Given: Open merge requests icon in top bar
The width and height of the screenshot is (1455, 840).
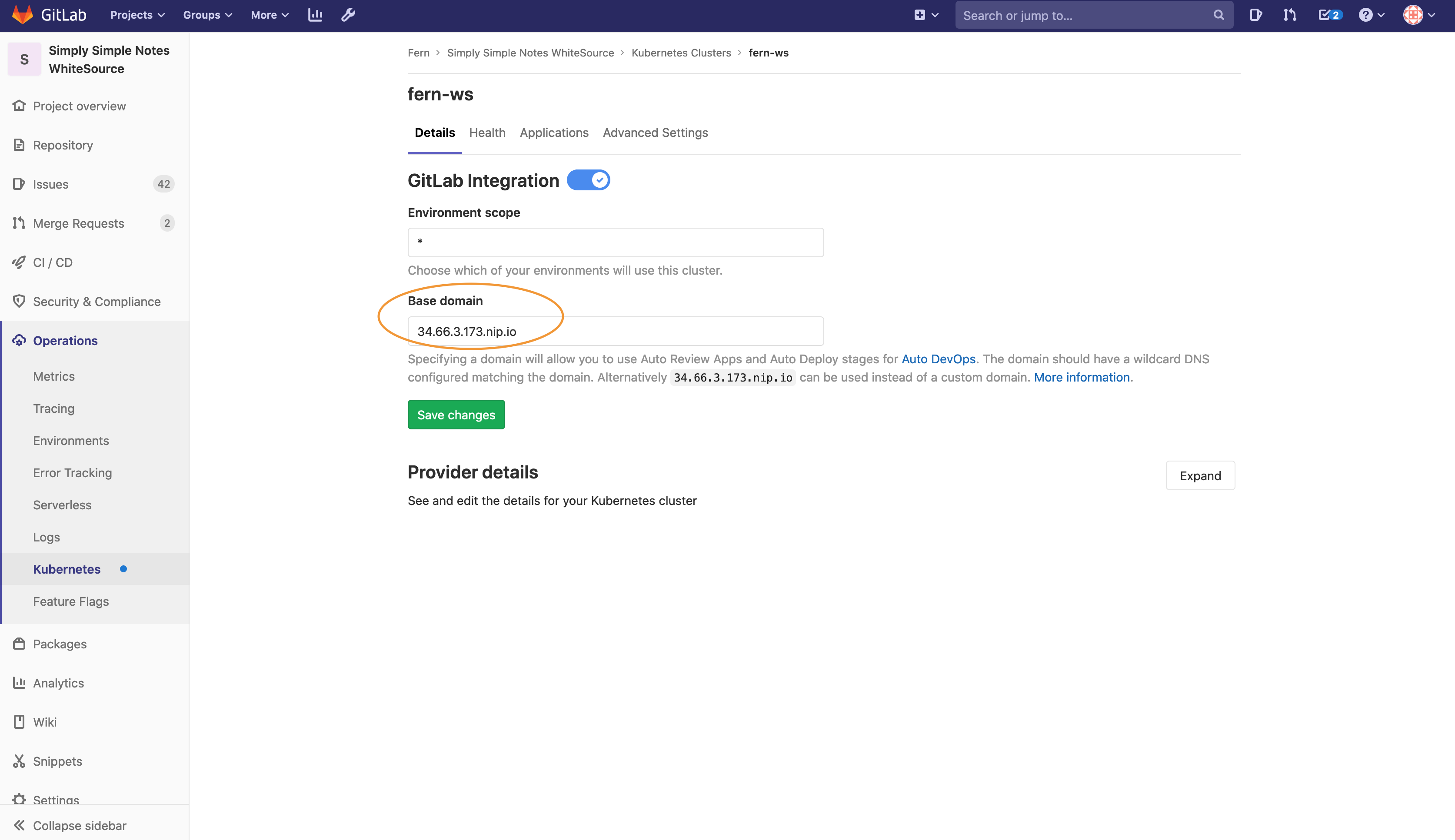Looking at the screenshot, I should (1290, 15).
